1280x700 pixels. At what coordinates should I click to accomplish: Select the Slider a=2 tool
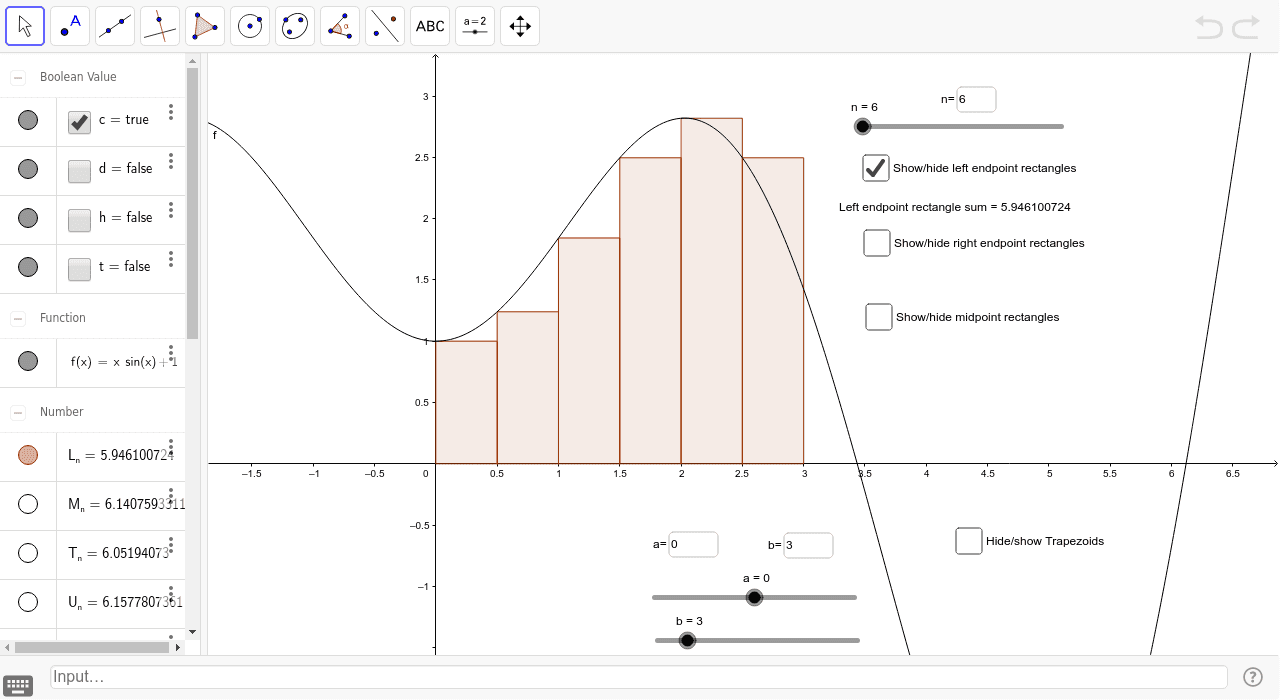pyautogui.click(x=475, y=26)
